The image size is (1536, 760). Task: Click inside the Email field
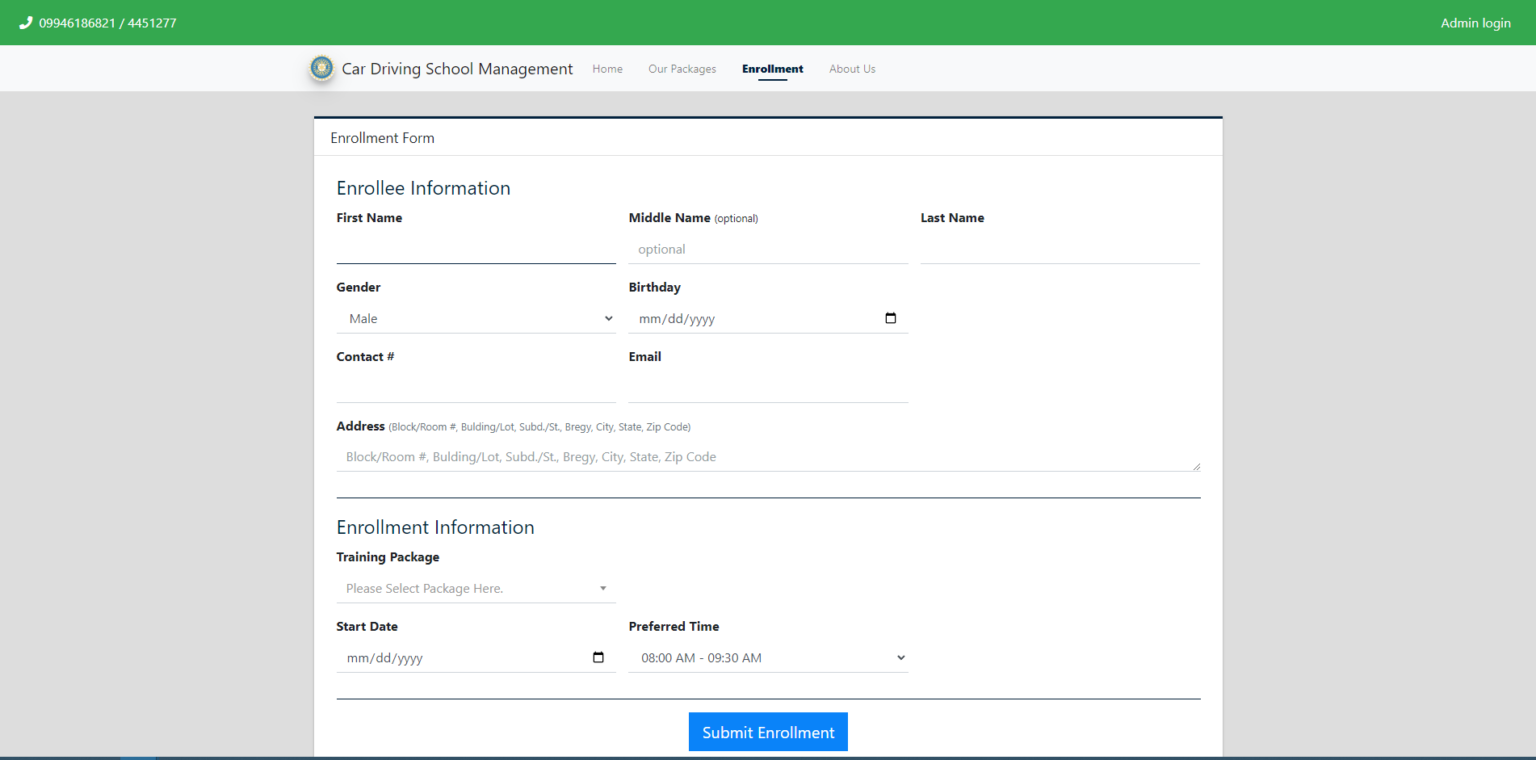(x=768, y=388)
